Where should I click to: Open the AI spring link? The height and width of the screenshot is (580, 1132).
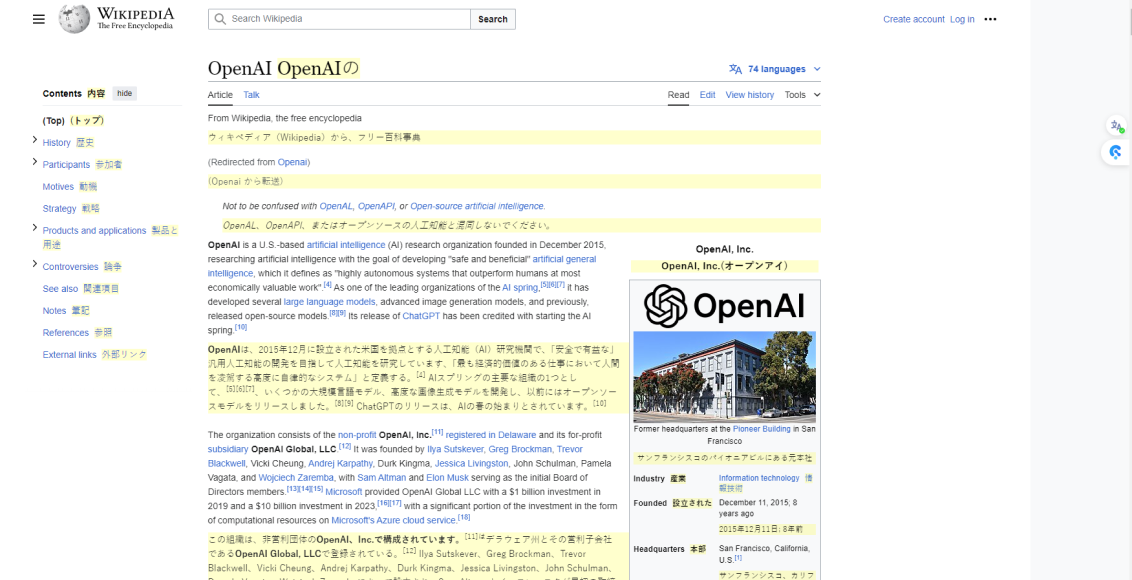click(x=520, y=287)
